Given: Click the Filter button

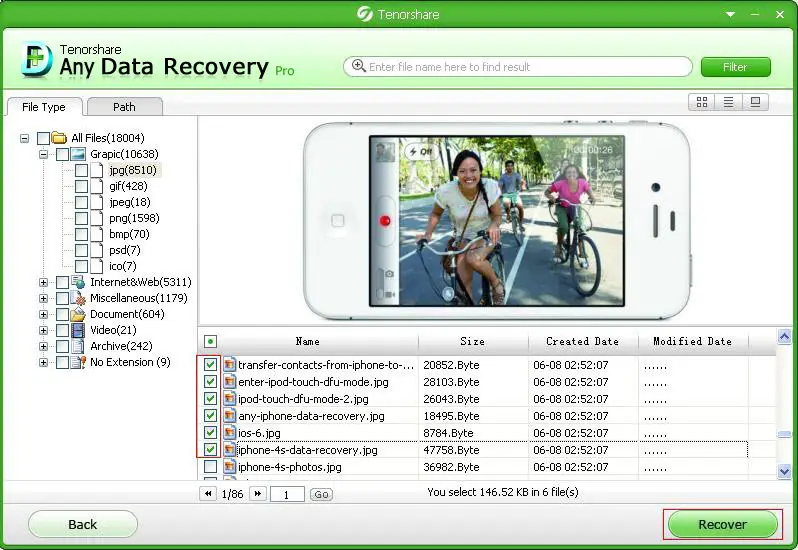Looking at the screenshot, I should pyautogui.click(x=735, y=67).
